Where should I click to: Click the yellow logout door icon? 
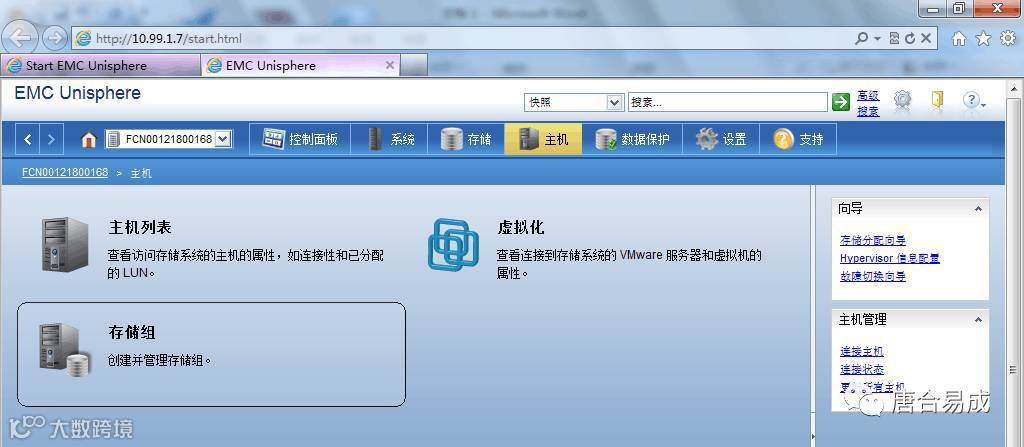pos(937,99)
